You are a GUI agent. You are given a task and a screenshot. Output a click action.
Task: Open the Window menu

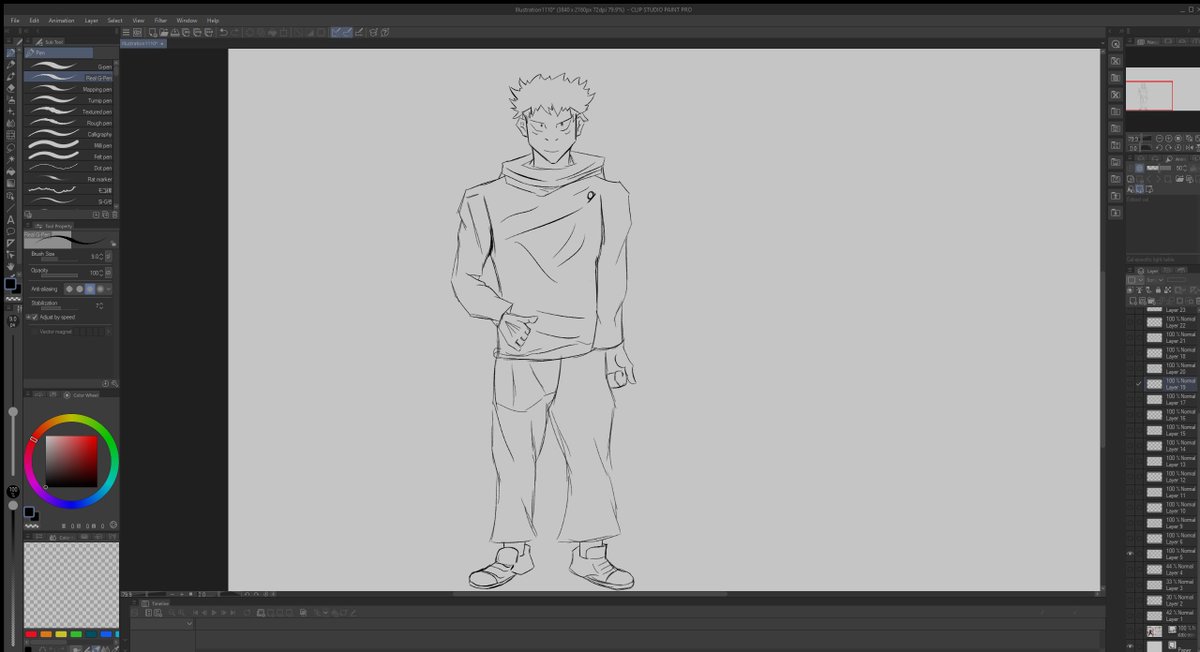(187, 20)
